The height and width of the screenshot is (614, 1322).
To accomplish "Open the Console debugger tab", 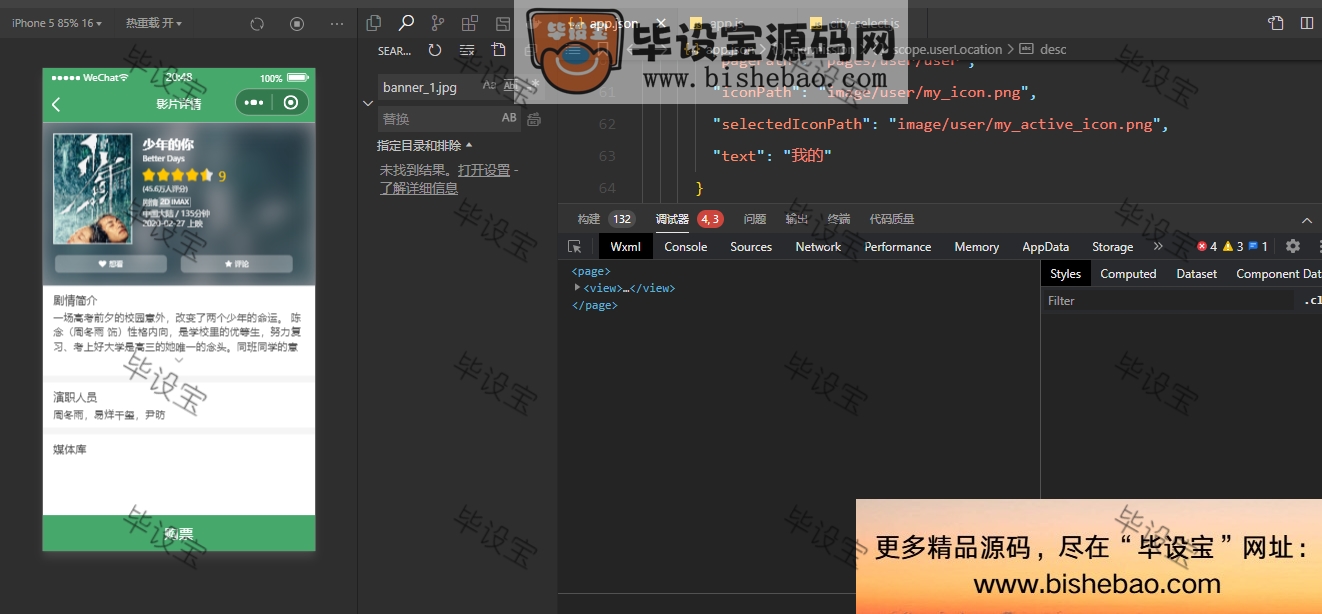I will [x=686, y=247].
